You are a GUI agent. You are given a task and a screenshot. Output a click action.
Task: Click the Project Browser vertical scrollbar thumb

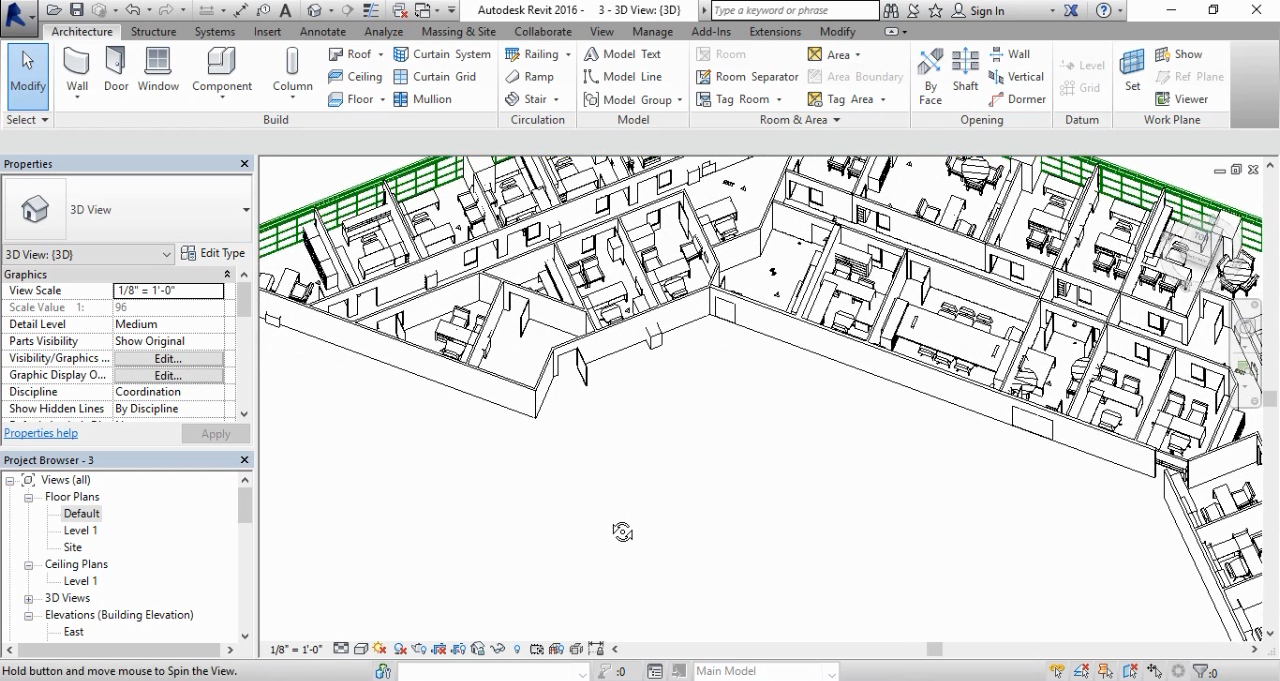(x=245, y=506)
